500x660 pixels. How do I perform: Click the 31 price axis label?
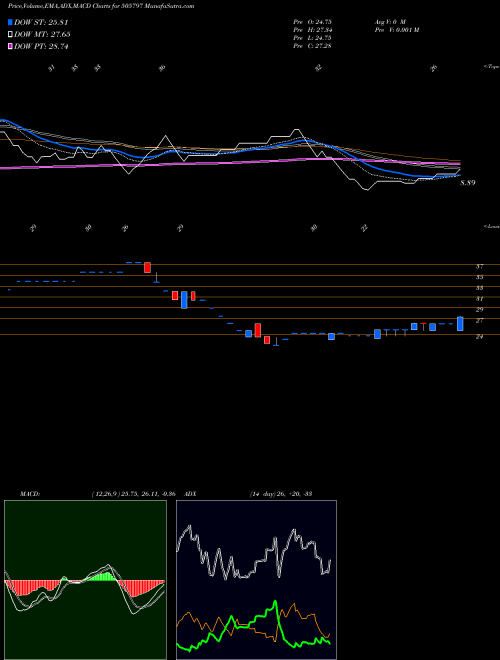click(x=479, y=299)
